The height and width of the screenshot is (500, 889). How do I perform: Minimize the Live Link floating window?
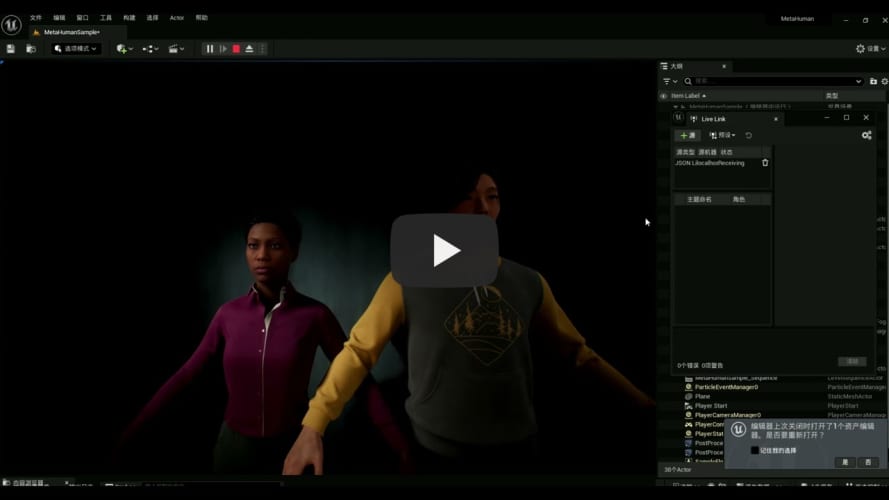[827, 117]
